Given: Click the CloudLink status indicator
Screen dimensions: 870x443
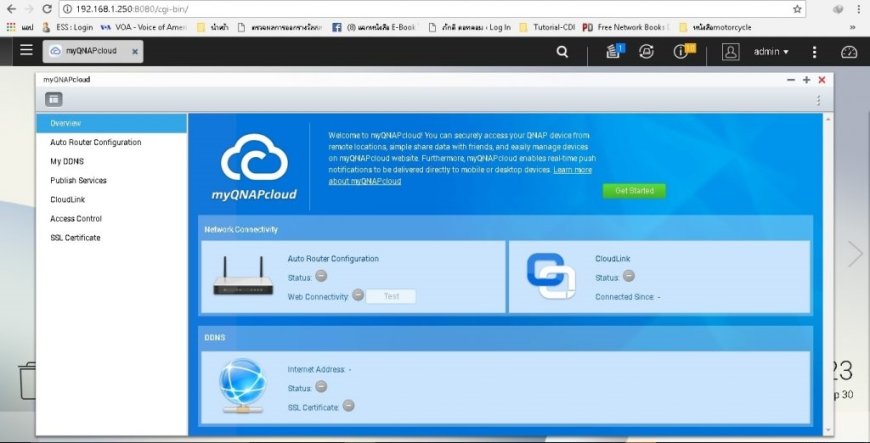Looking at the screenshot, I should 629,276.
